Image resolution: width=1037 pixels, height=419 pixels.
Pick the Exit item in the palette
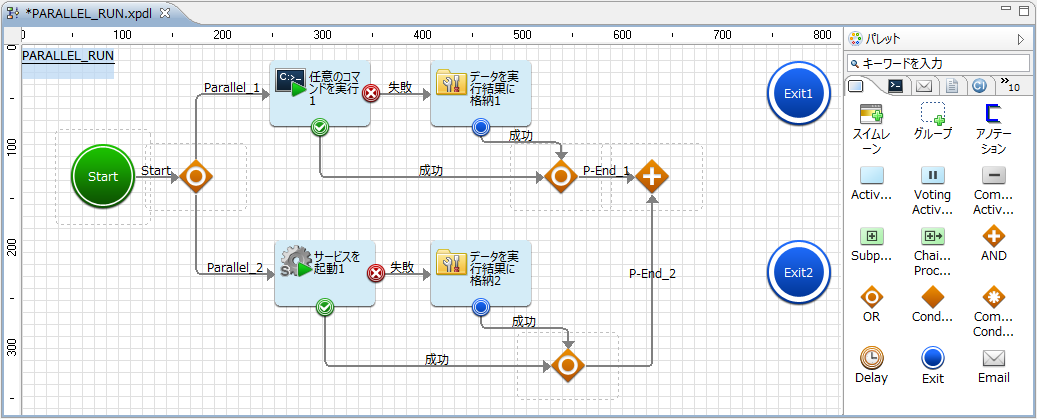pos(933,365)
